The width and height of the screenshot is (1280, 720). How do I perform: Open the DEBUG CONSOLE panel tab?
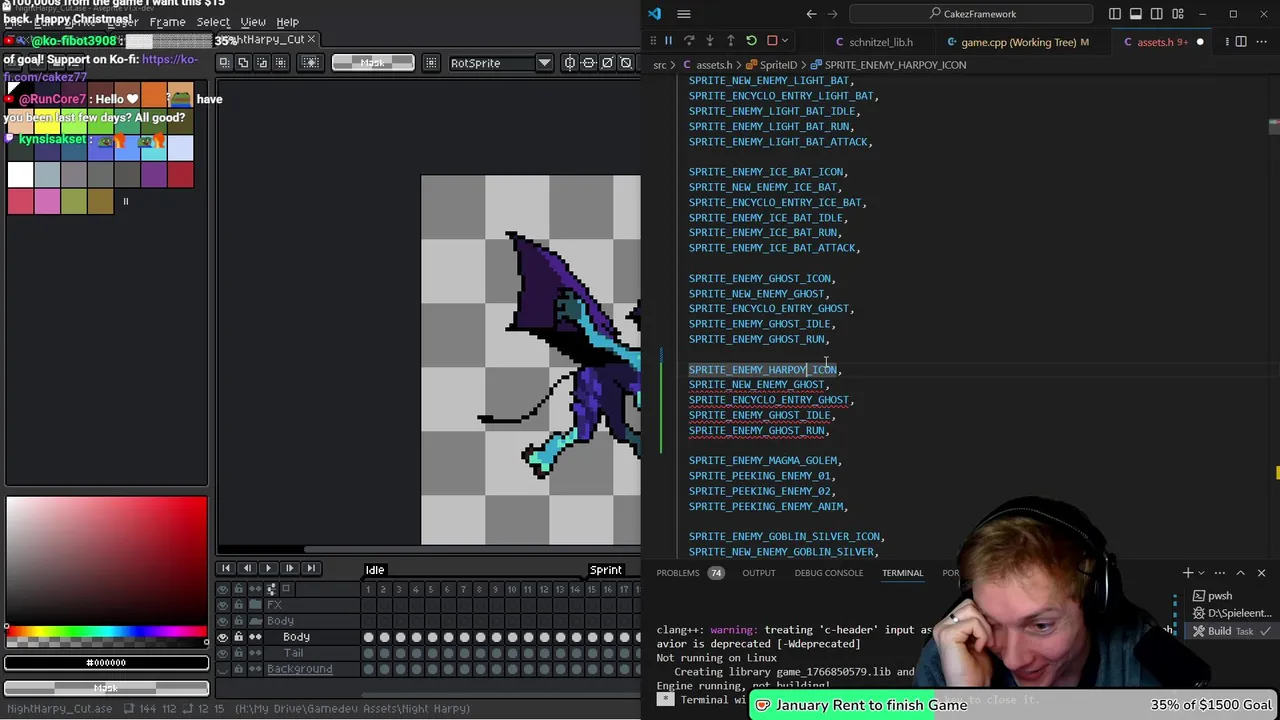829,573
